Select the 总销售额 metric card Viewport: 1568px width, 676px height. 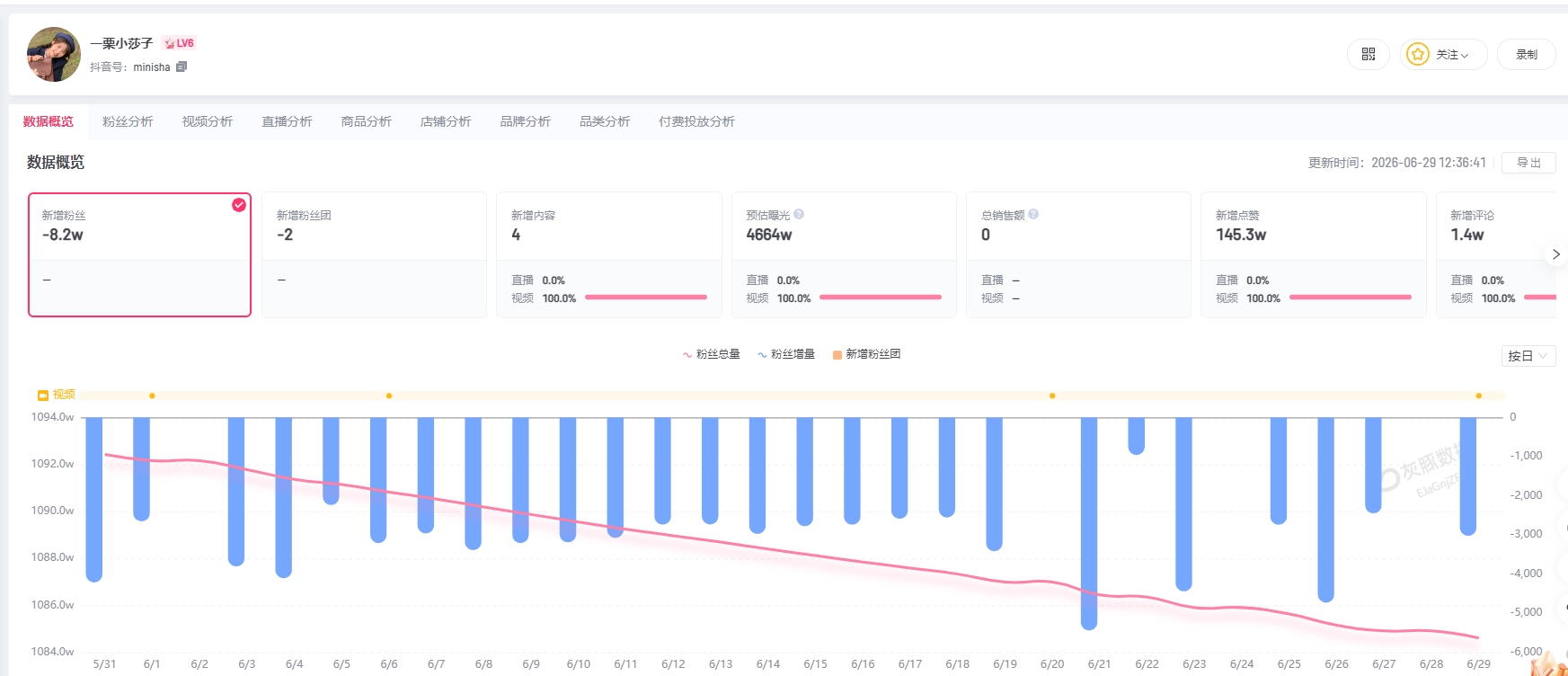tap(1078, 254)
